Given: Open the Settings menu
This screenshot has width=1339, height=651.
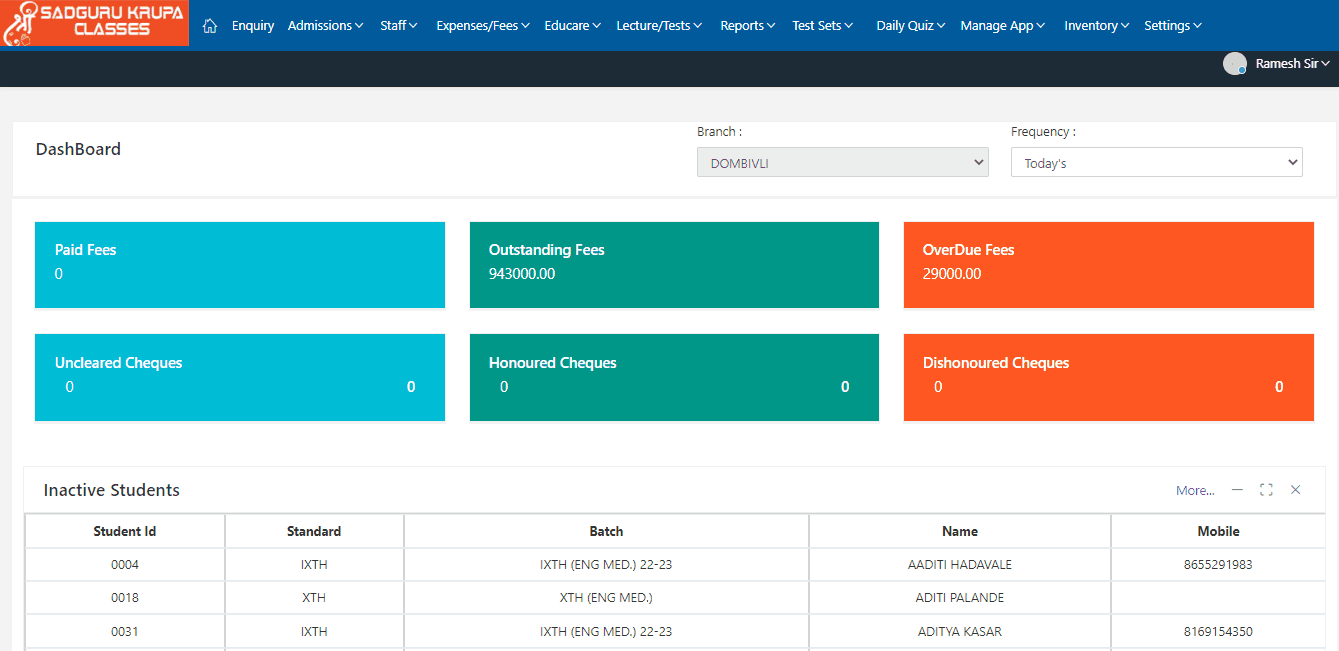Looking at the screenshot, I should click(1172, 26).
